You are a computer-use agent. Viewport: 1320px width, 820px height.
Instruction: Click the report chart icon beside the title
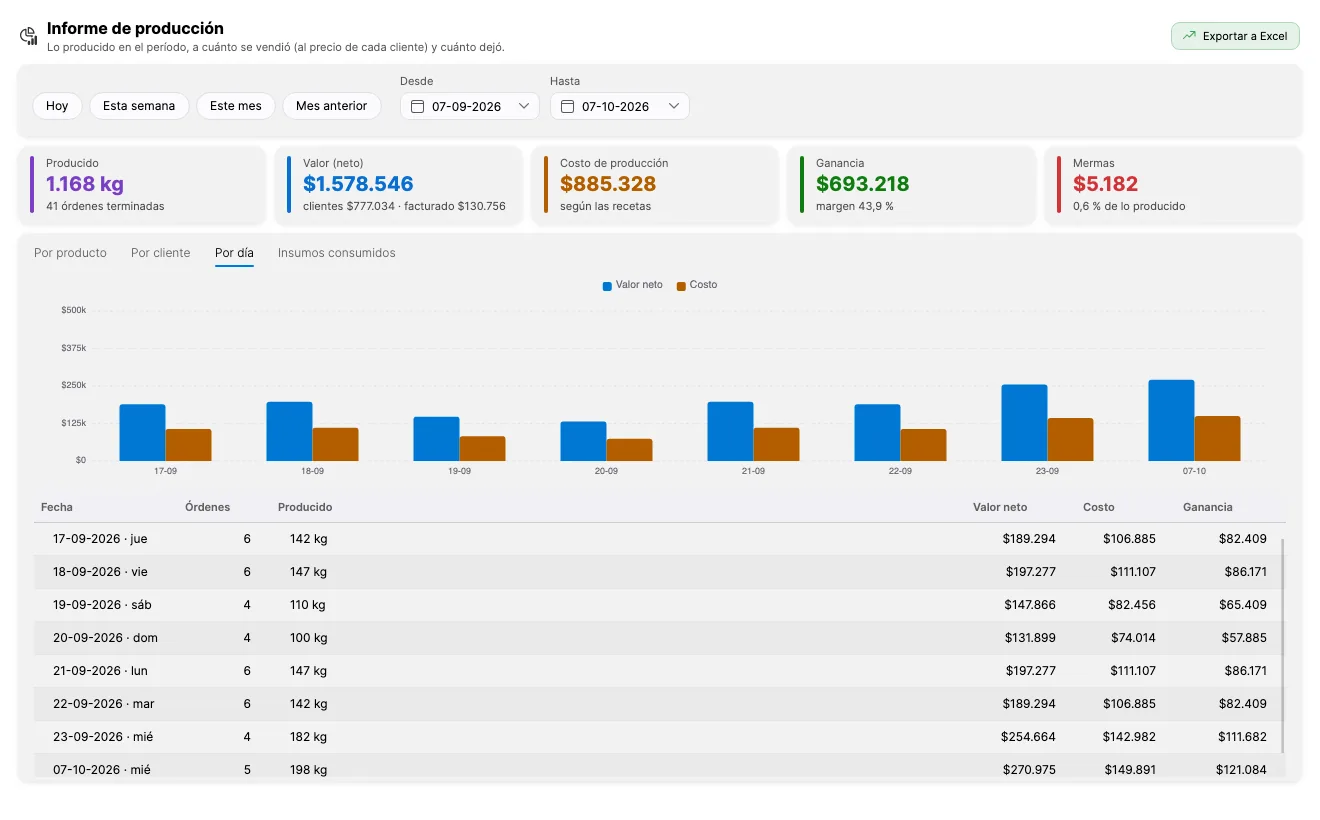tap(29, 36)
